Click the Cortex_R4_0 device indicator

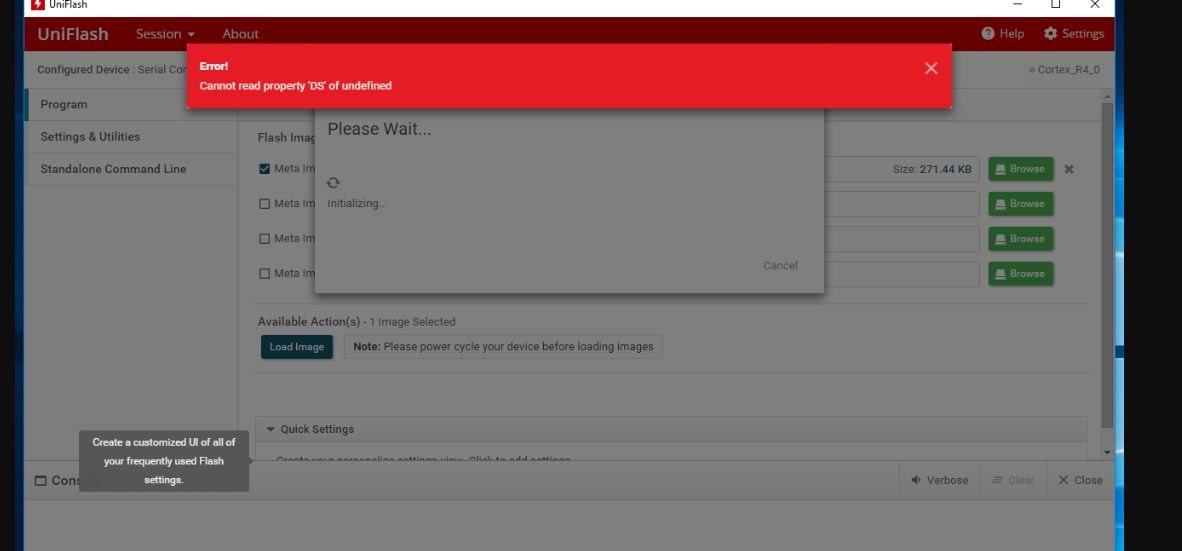1064,70
